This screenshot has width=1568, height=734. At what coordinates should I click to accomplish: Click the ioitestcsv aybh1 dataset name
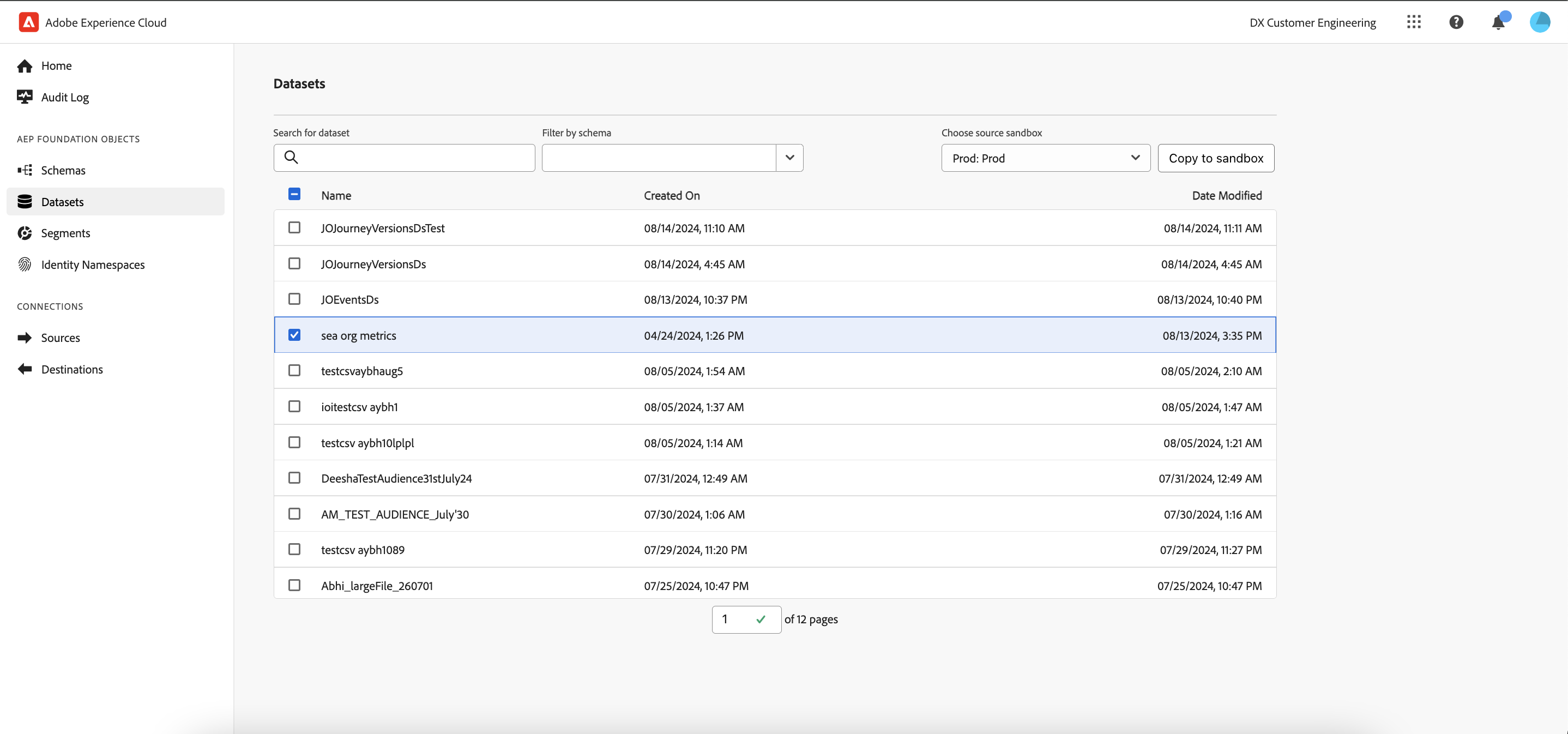coord(359,407)
